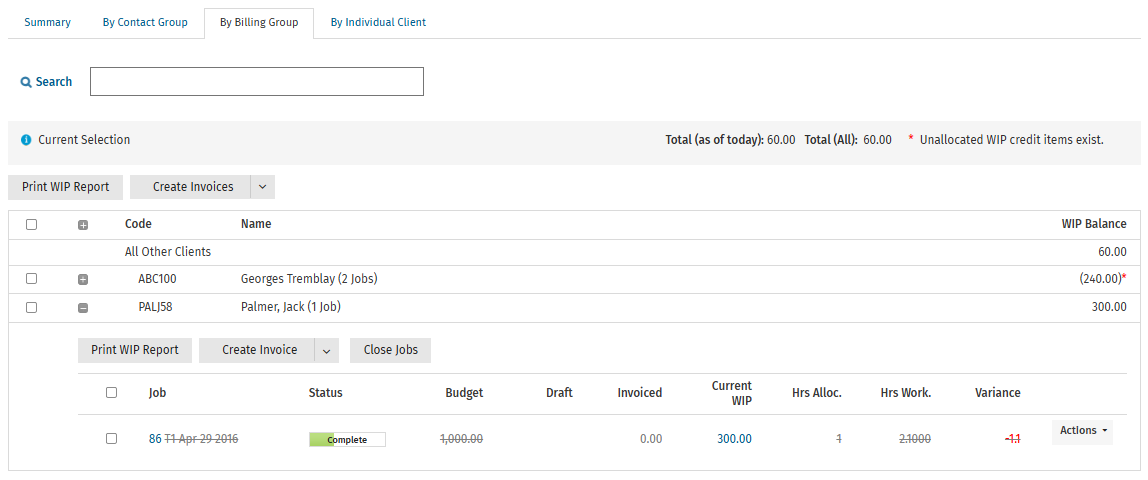The width and height of the screenshot is (1148, 480).
Task: Tick the select-all checkbox in the Code header
Action: coord(31,225)
